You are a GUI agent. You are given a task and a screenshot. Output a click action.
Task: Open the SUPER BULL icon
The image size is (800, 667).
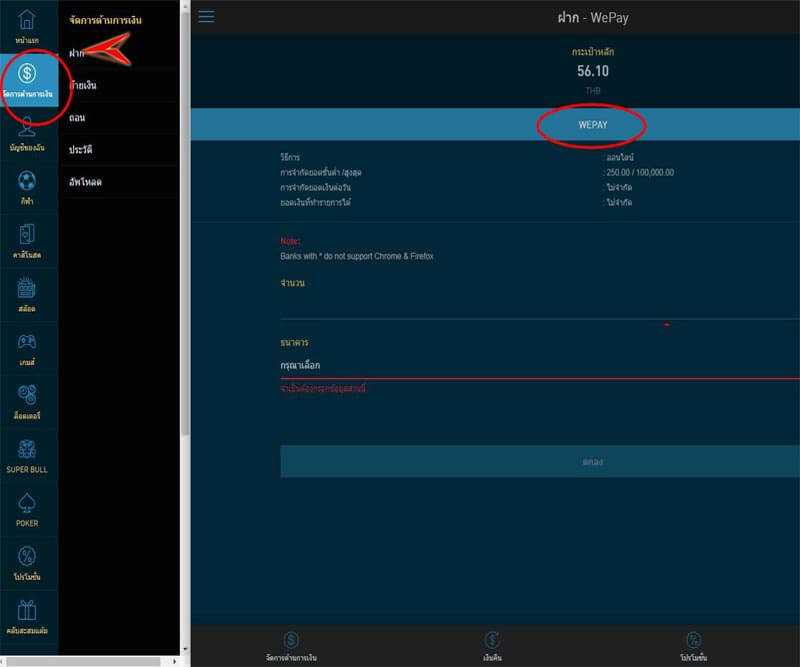[27, 449]
